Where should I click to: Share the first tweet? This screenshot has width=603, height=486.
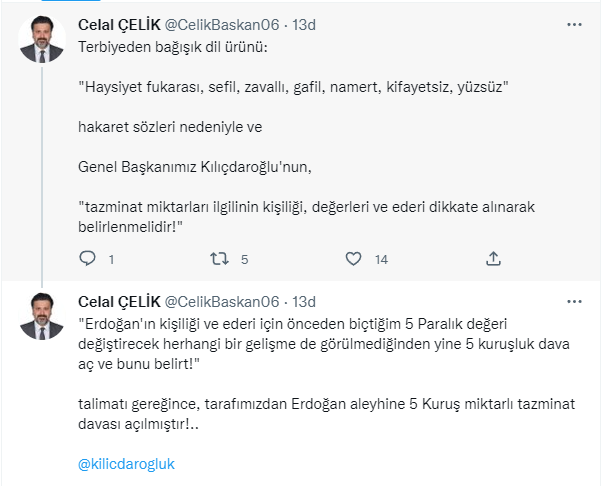click(492, 259)
